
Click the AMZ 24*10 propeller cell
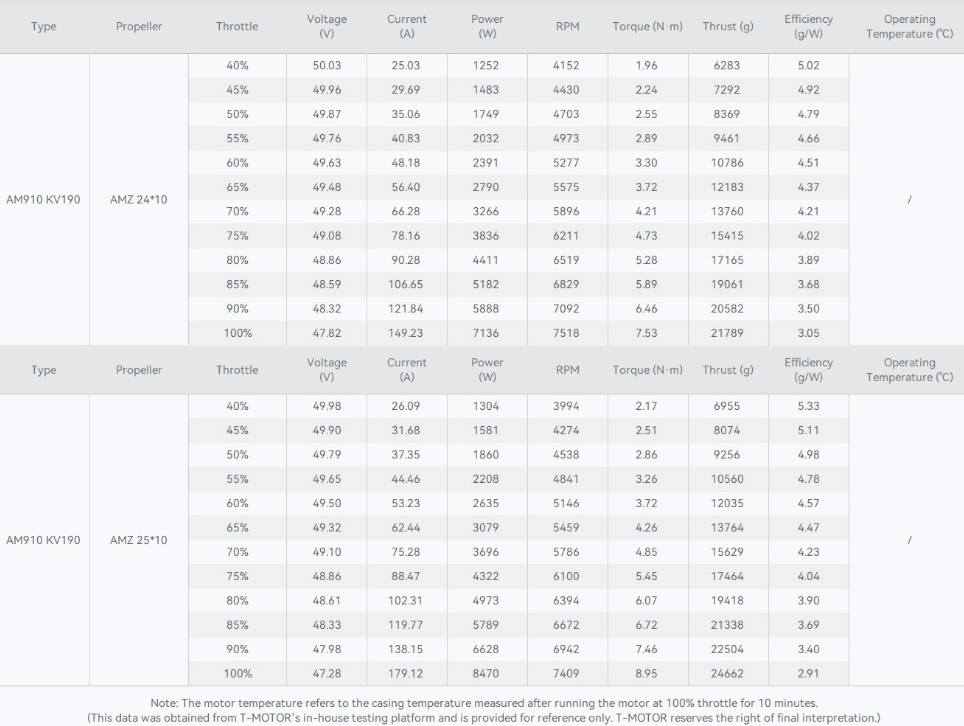point(139,200)
